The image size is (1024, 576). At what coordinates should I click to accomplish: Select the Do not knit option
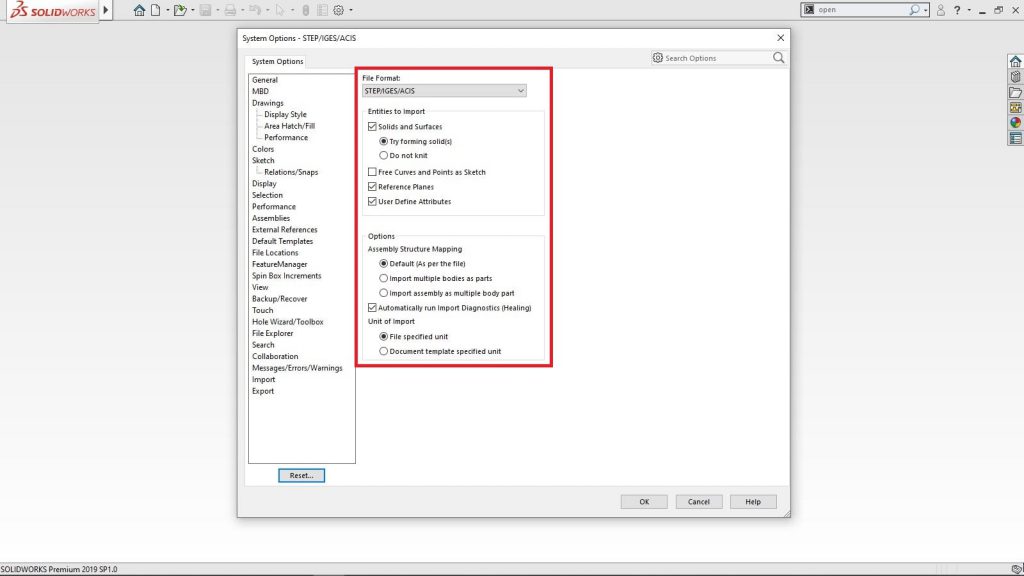(x=383, y=155)
